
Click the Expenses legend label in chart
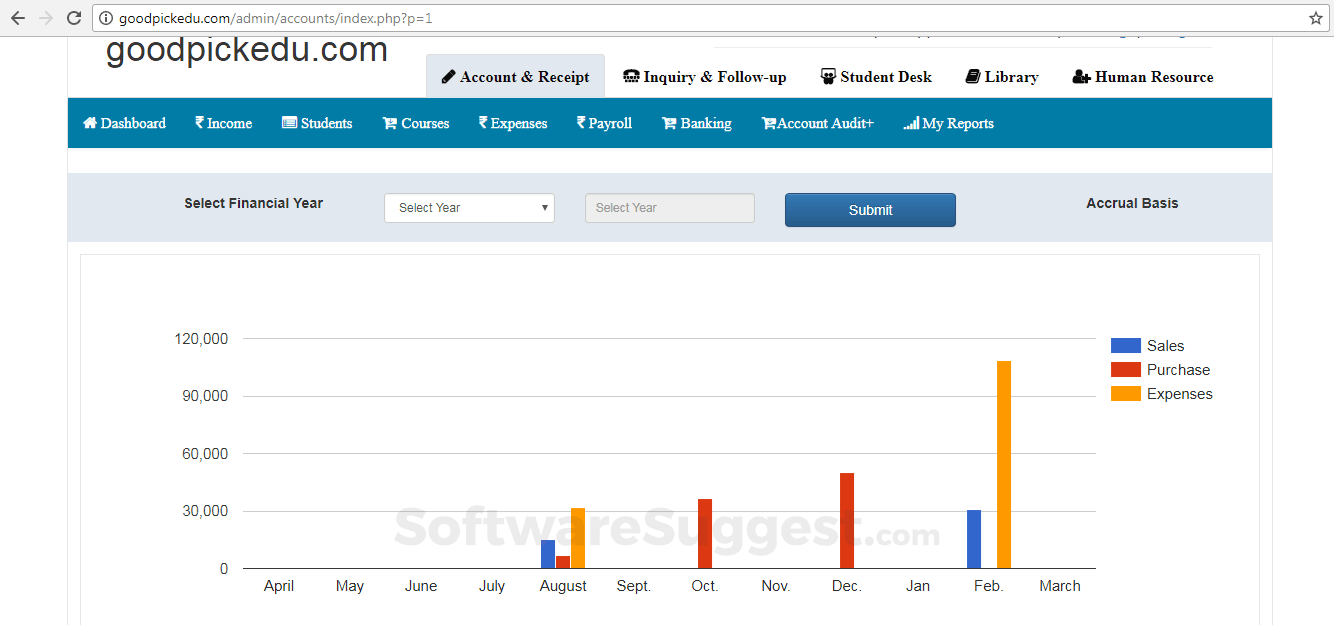(x=1180, y=394)
